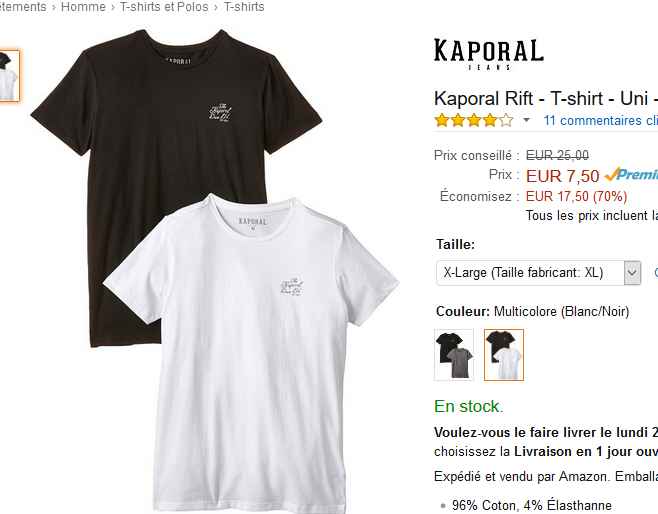The image size is (658, 514).
Task: Go to Homme breadcrumb category
Action: click(83, 7)
